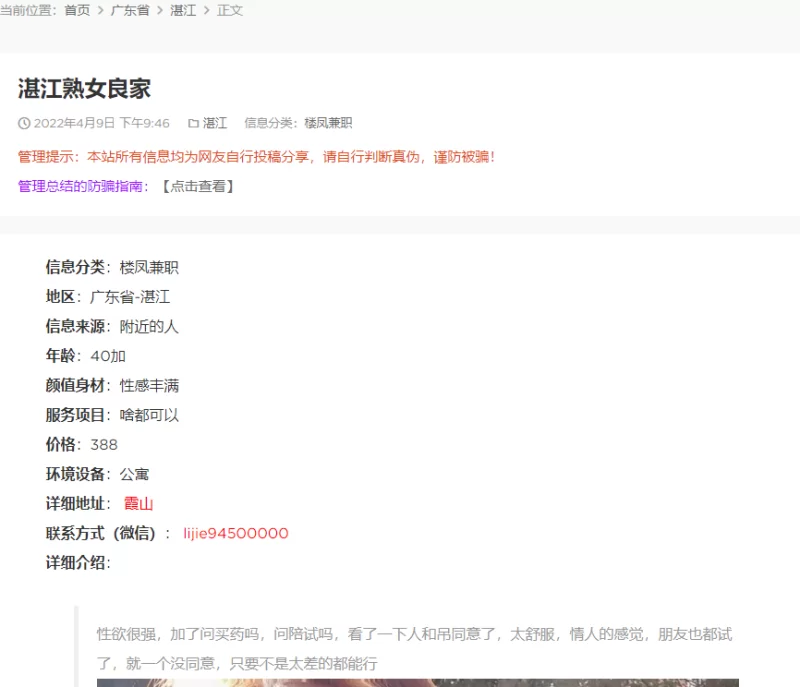Click the chevron after 首页 breadcrumb
This screenshot has width=800, height=687.
pos(100,10)
